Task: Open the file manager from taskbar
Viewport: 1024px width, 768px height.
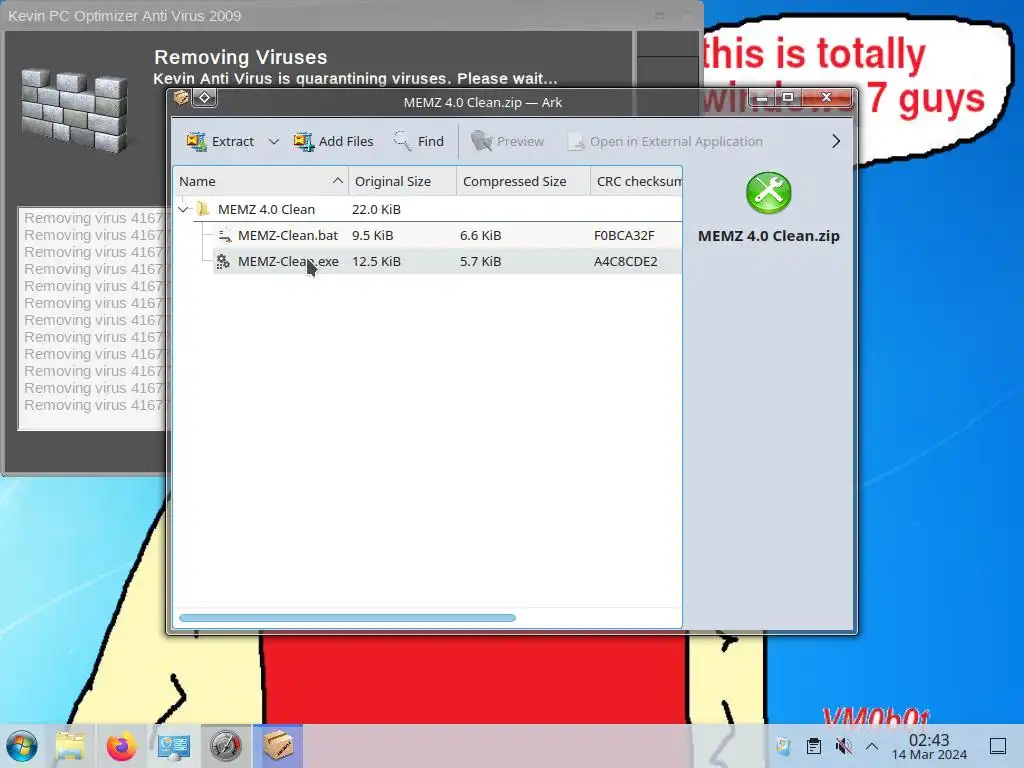Action: coord(70,746)
